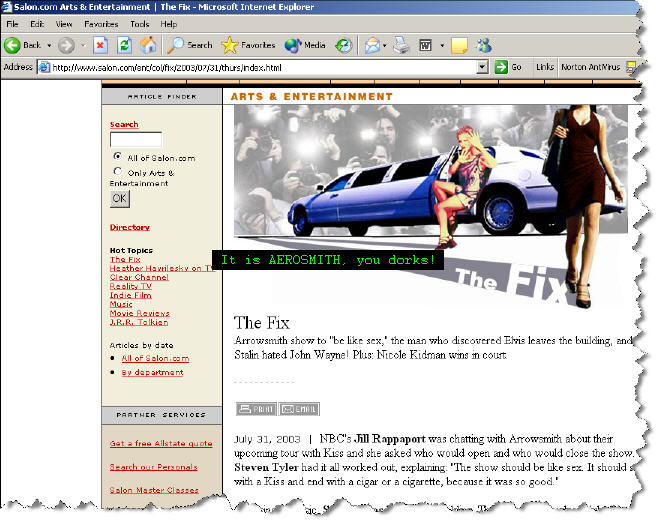Print the page with printer icon
Screen dimensions: 656x520
coord(401,45)
